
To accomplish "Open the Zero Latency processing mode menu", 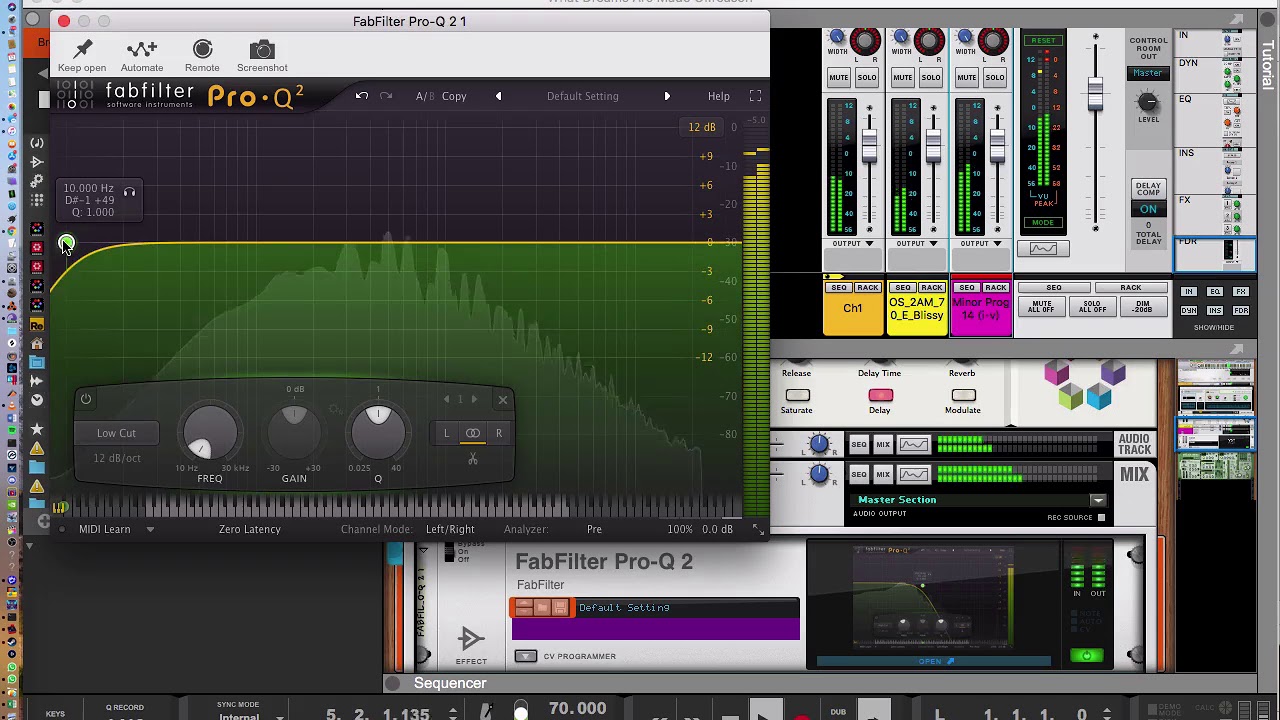I will tap(250, 529).
